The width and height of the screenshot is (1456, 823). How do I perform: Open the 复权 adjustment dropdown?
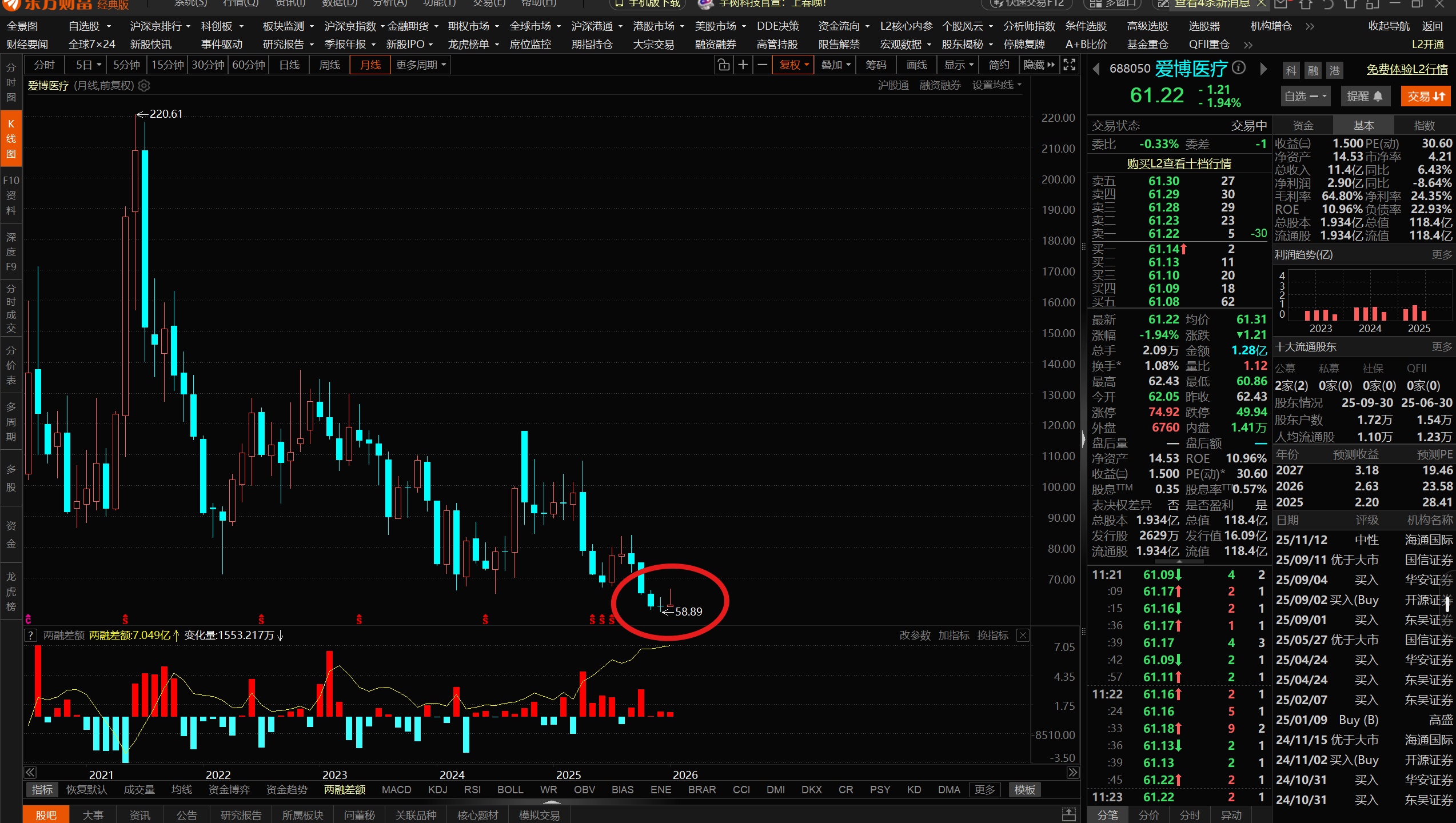[x=794, y=65]
